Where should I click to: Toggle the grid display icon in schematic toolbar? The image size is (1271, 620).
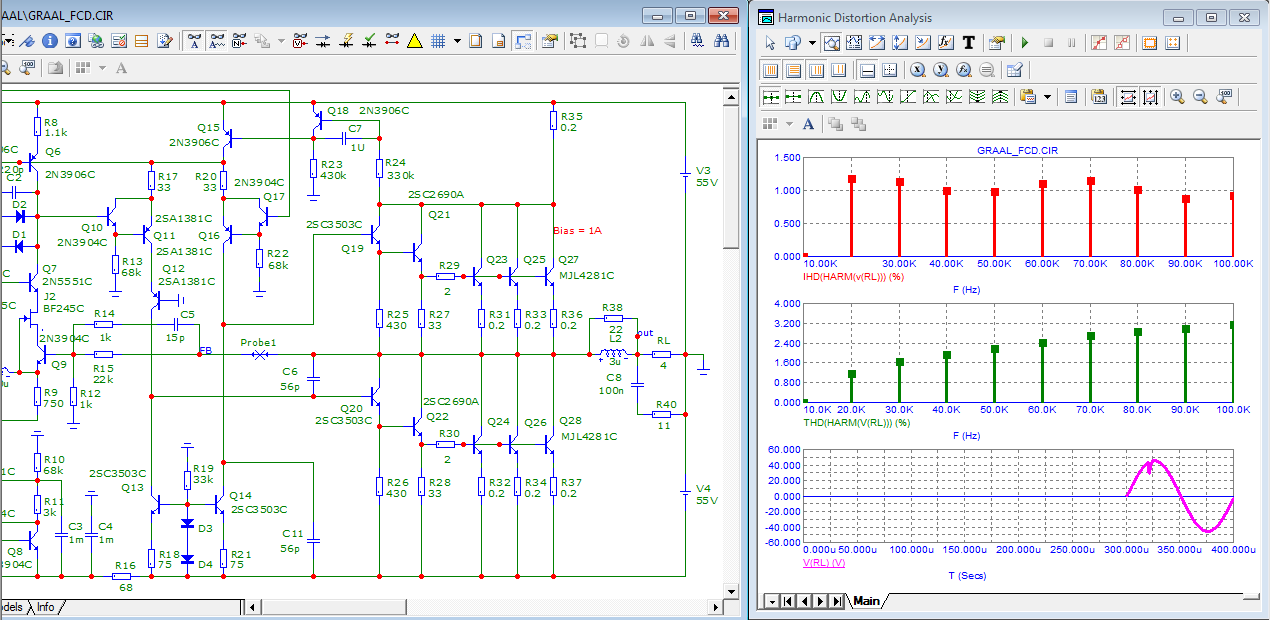(x=438, y=41)
